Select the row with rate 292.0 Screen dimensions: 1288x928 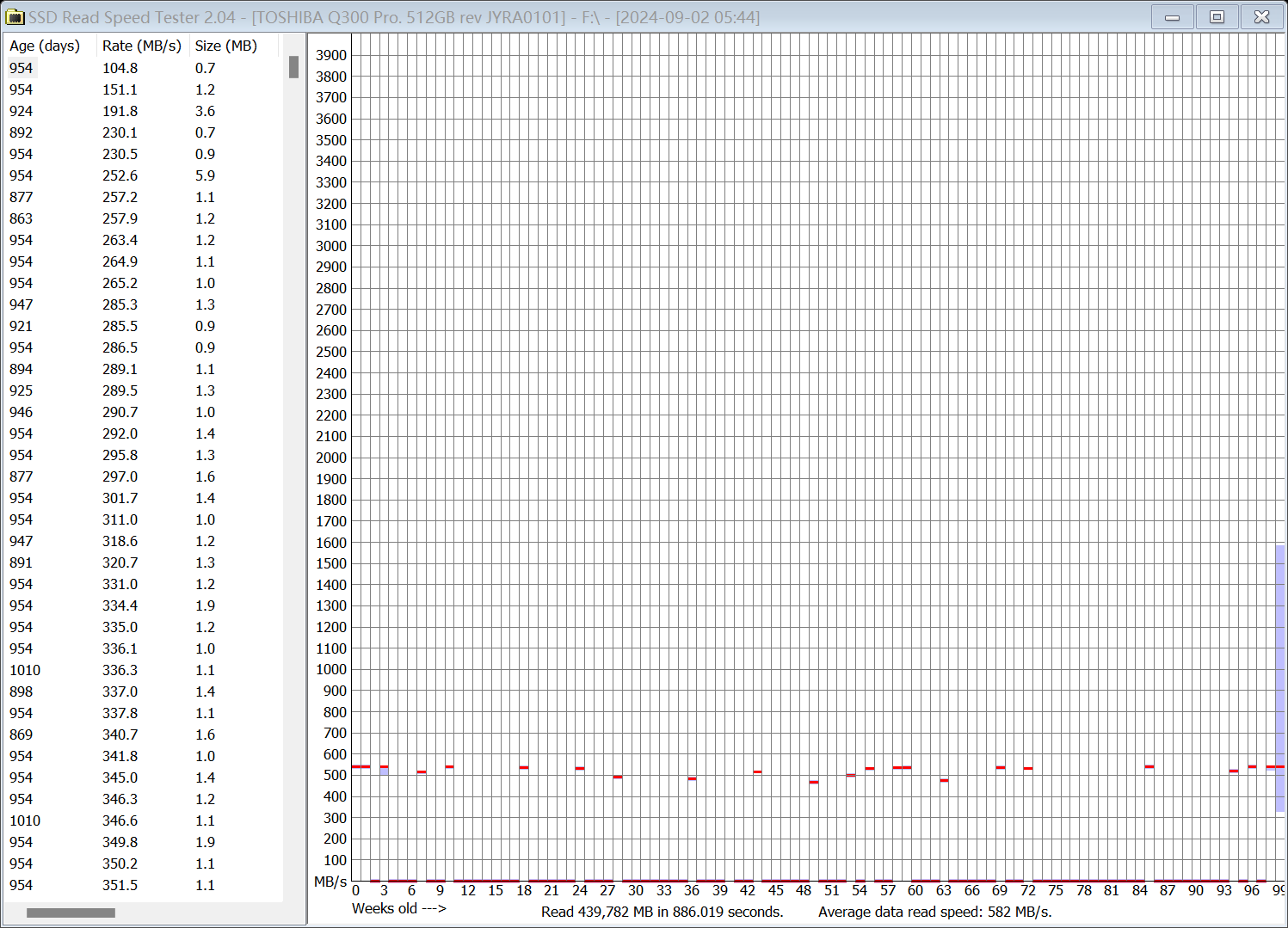coord(144,433)
